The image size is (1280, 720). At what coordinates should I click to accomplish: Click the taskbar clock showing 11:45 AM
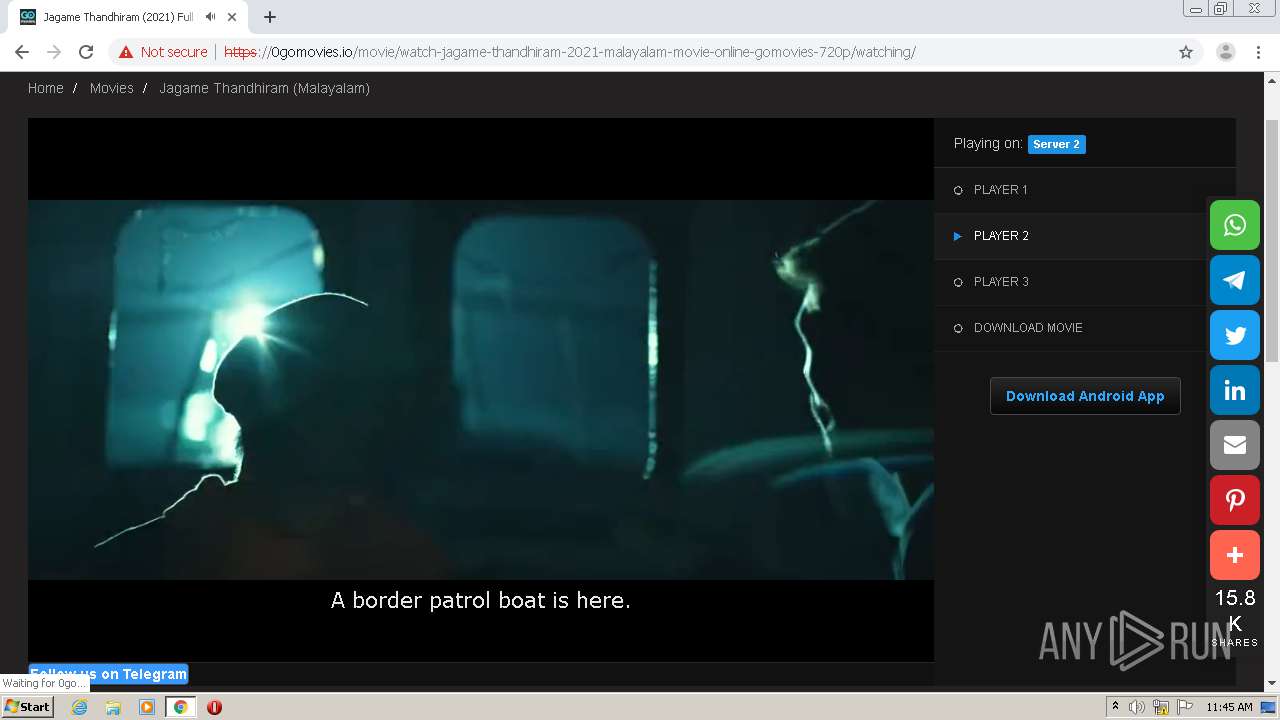(x=1229, y=707)
